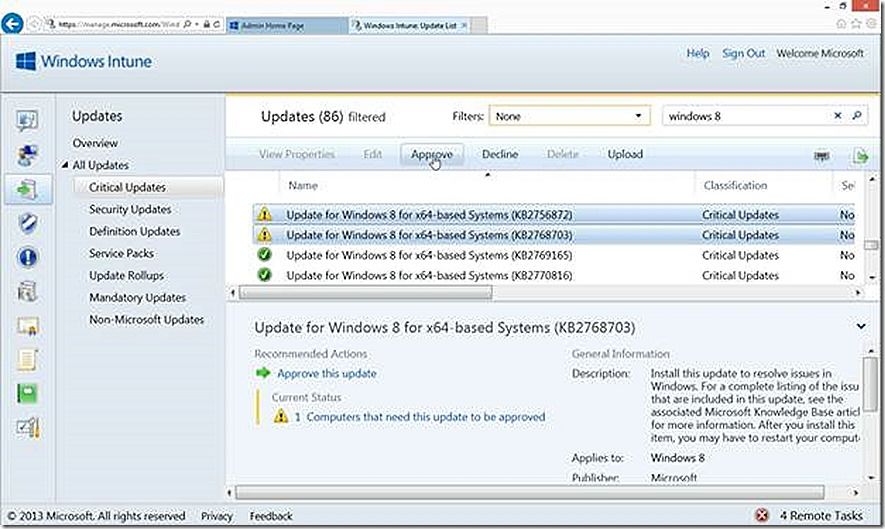
Task: Click the 4 Remote Tasks status
Action: [x=821, y=515]
